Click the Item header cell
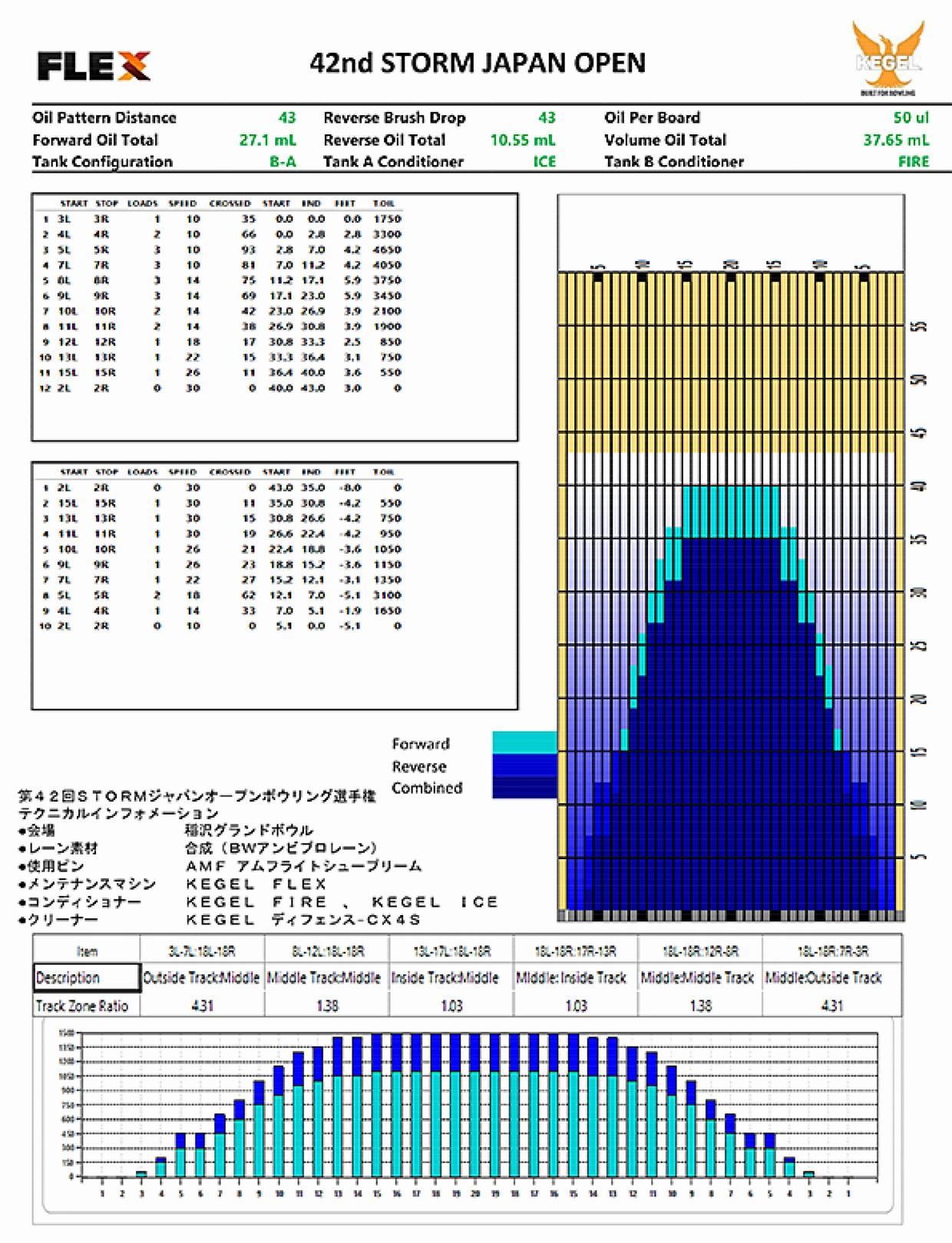 pyautogui.click(x=87, y=951)
